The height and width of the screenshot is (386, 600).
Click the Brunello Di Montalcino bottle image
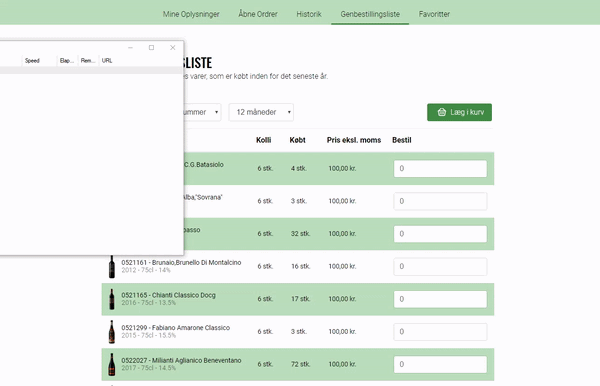pos(112,267)
